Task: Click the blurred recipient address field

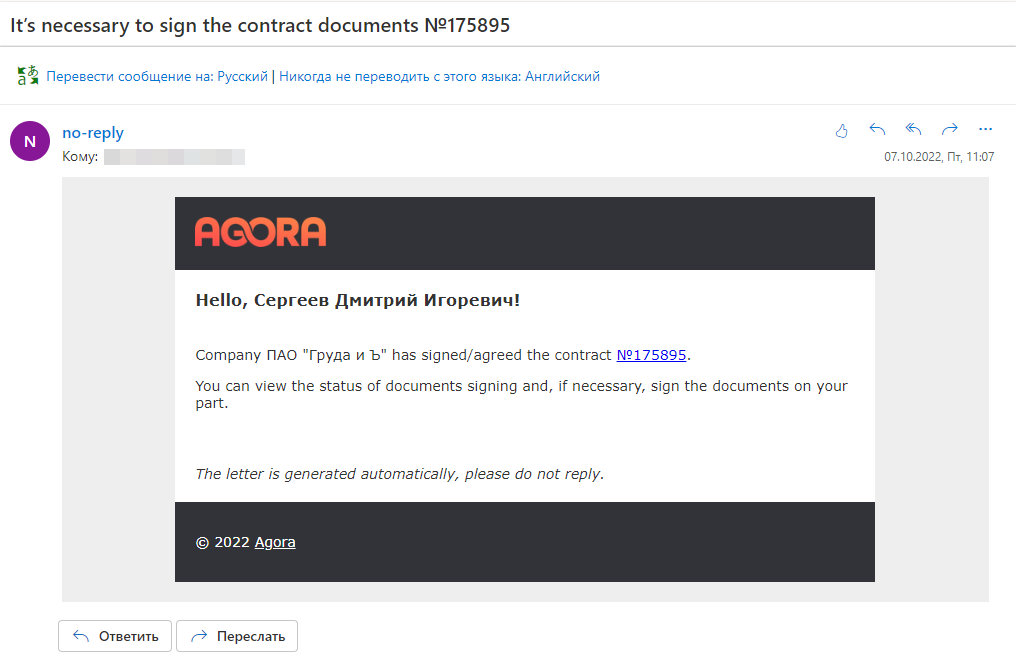Action: [x=174, y=157]
